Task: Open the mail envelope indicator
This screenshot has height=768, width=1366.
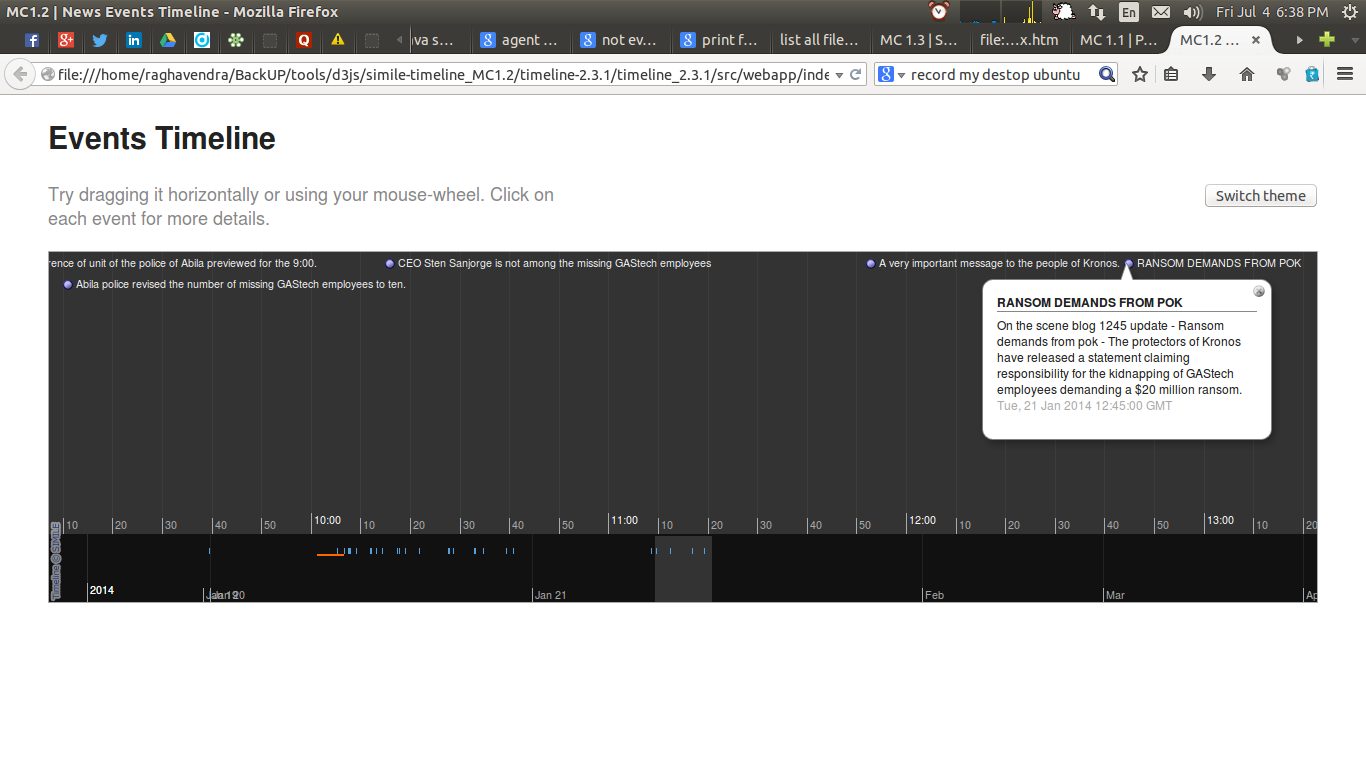Action: click(x=1161, y=12)
